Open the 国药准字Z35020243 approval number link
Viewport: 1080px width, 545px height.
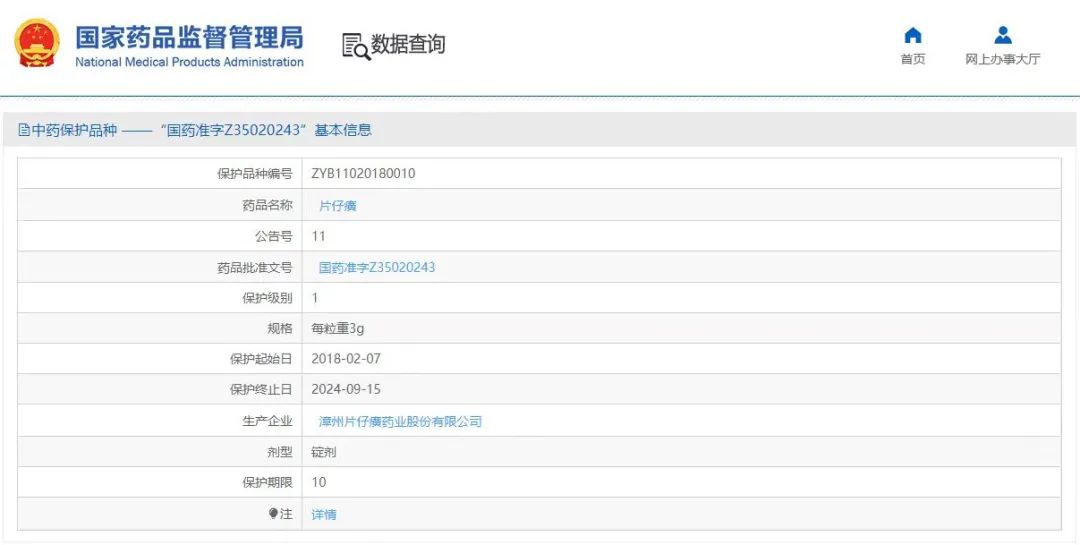tap(377, 267)
